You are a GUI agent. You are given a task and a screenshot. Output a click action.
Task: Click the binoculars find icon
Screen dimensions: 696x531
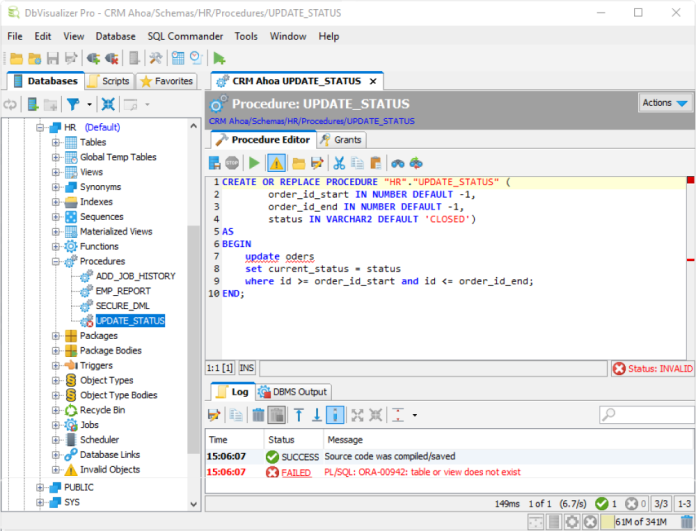pos(397,162)
